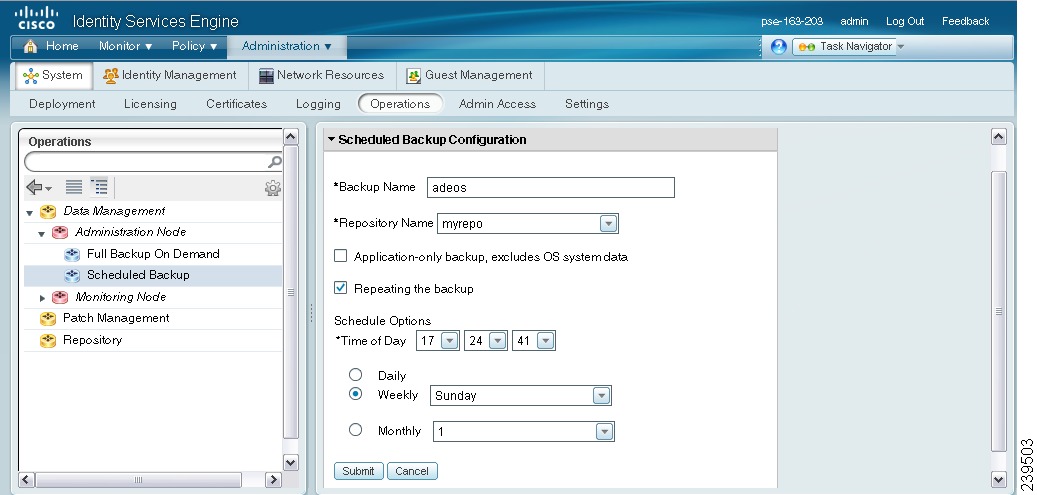Open the weekday dropdown showing Sunday
This screenshot has width=1037, height=495.
click(601, 396)
